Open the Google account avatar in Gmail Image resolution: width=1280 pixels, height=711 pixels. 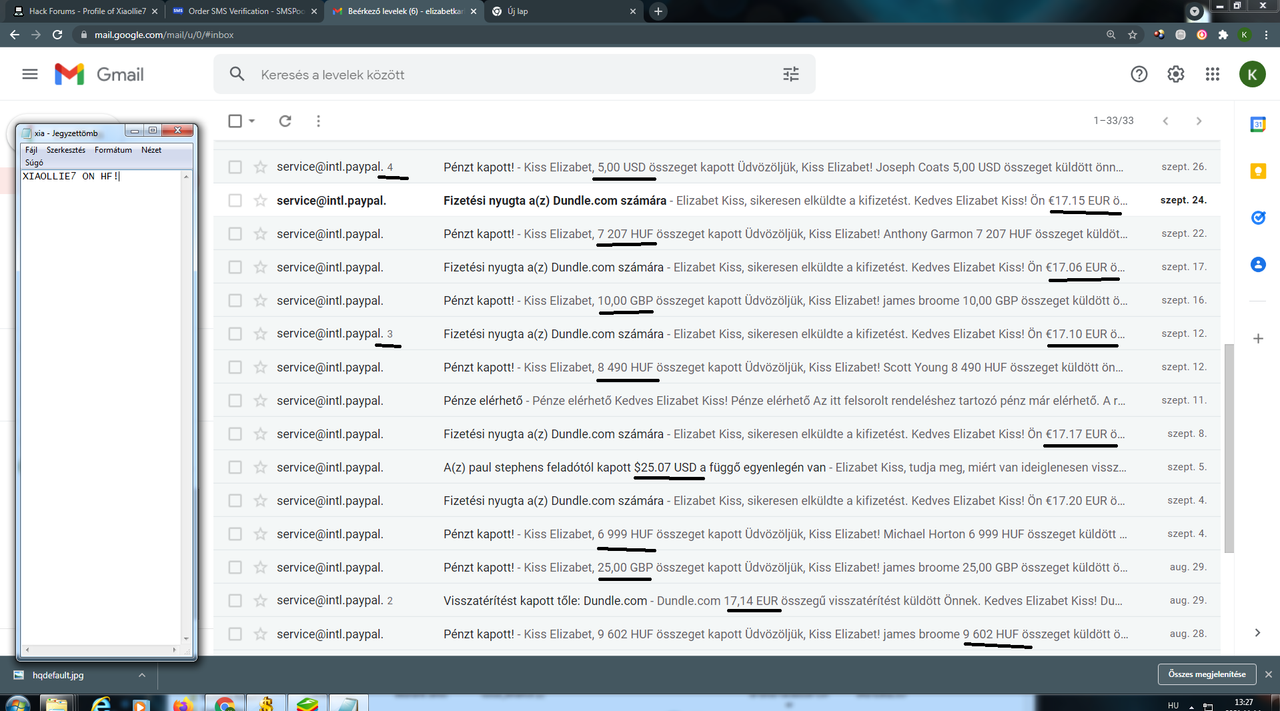click(1252, 74)
